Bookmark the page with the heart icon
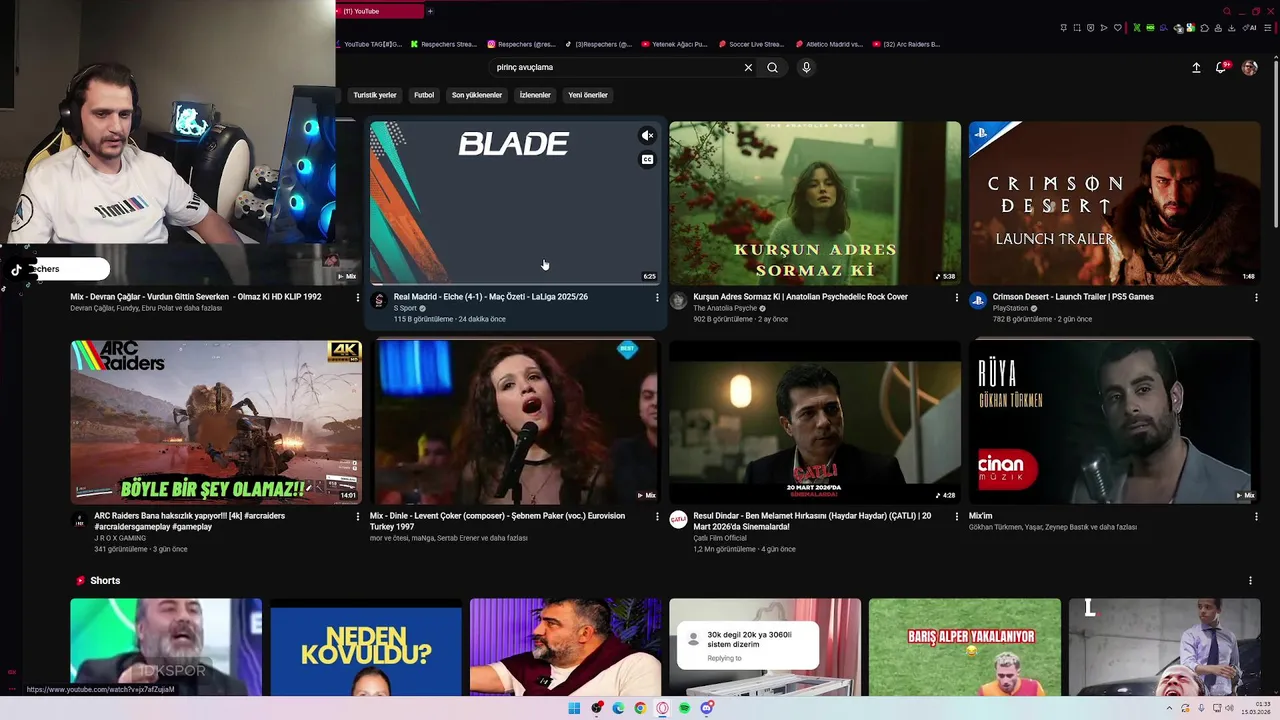 pos(1118,28)
